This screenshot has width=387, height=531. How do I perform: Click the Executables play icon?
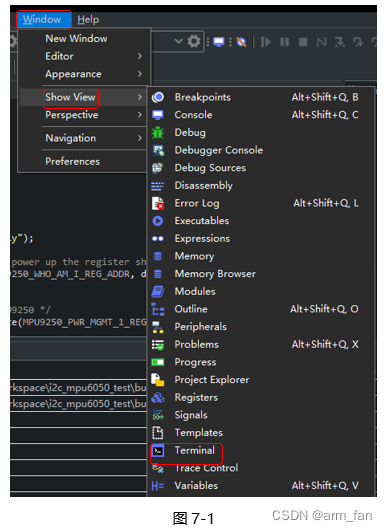(x=158, y=221)
